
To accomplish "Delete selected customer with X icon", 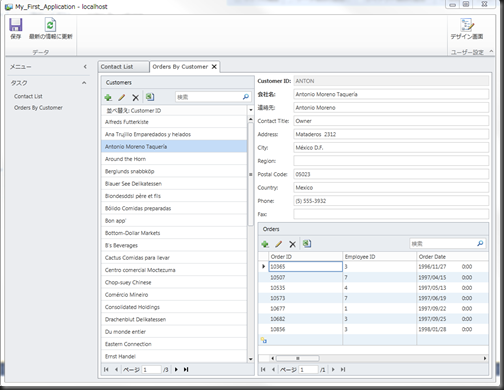I will (135, 97).
